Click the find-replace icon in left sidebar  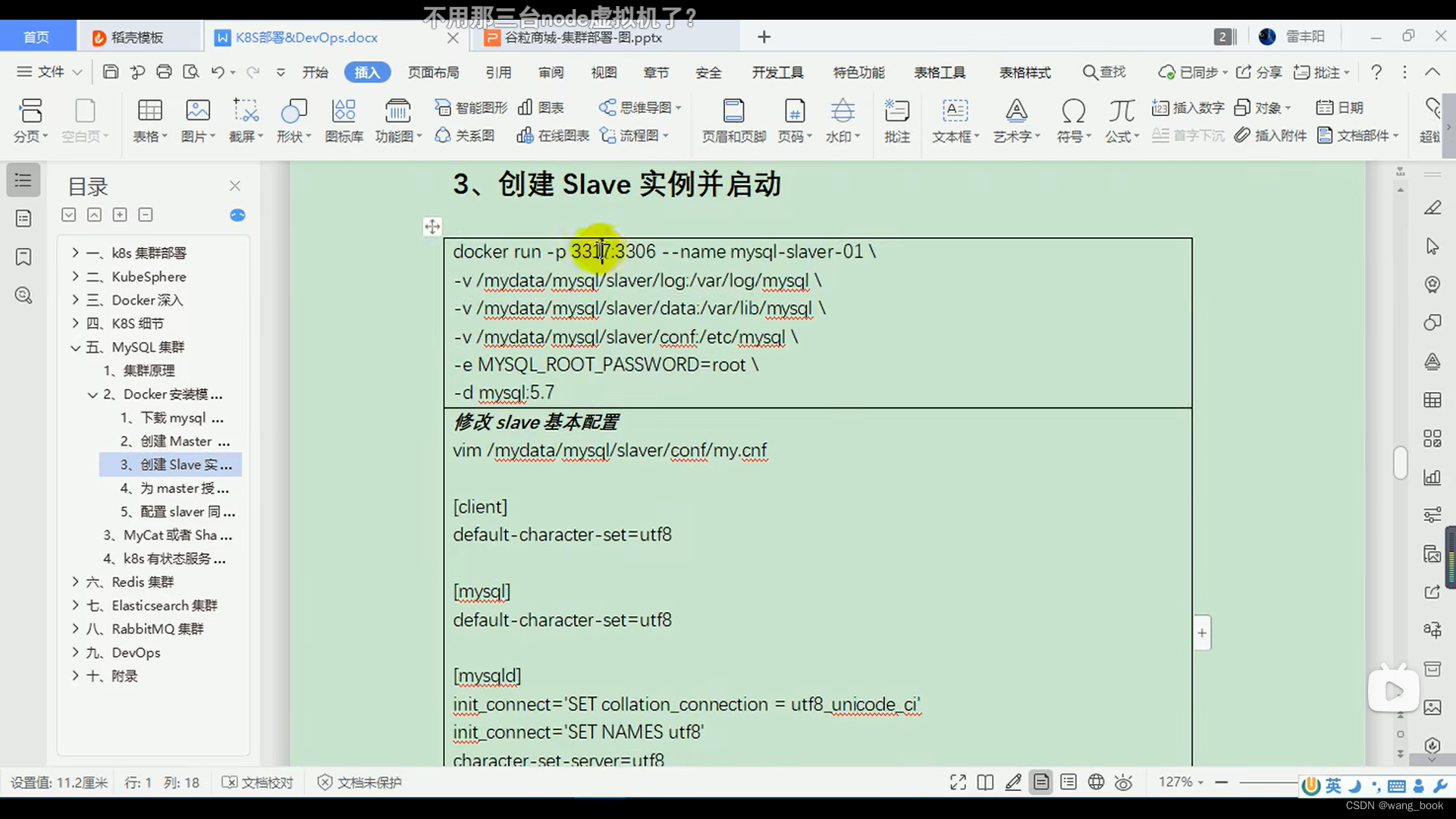click(24, 295)
